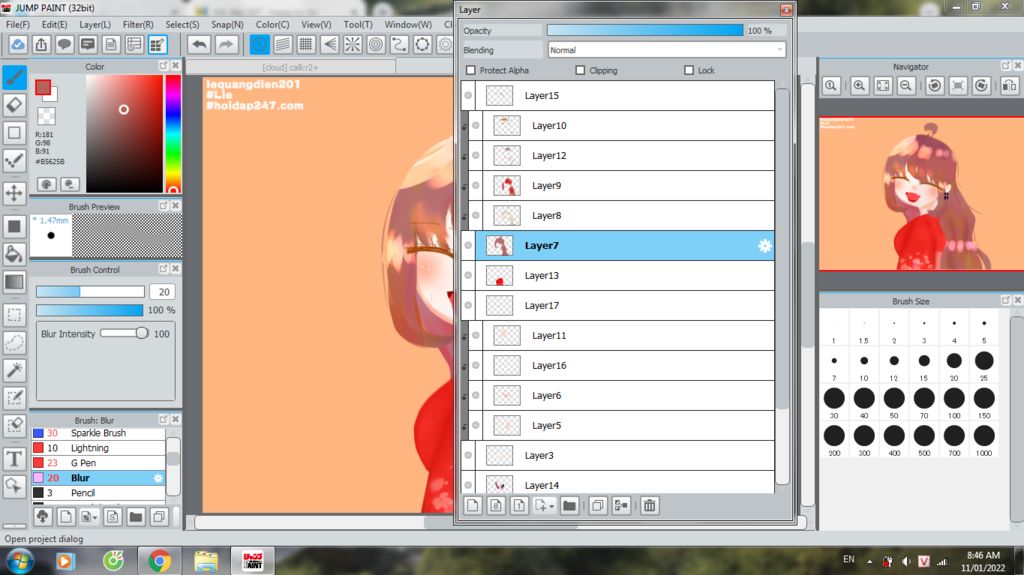Viewport: 1024px width, 575px height.
Task: Select the Brush tool in left toolbar
Action: click(x=14, y=77)
